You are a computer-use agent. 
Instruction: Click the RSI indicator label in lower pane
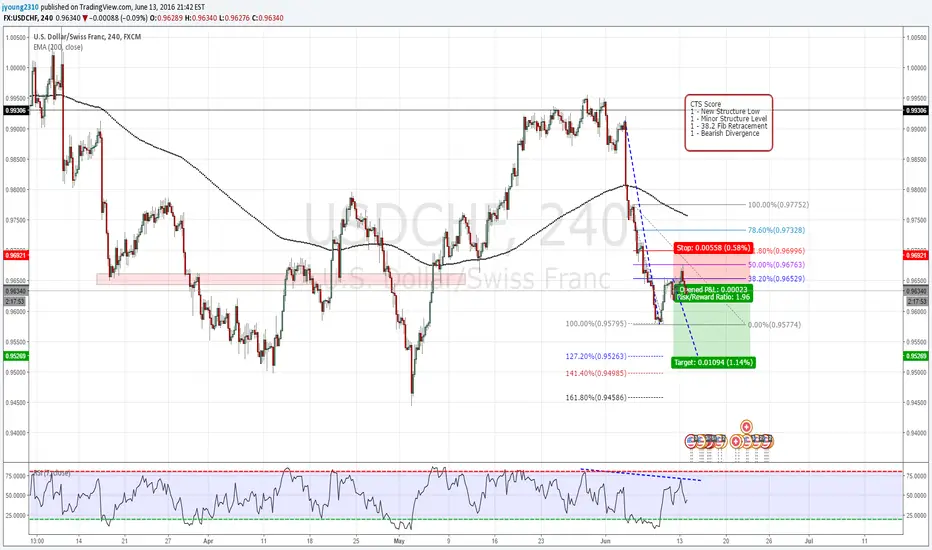pos(52,474)
